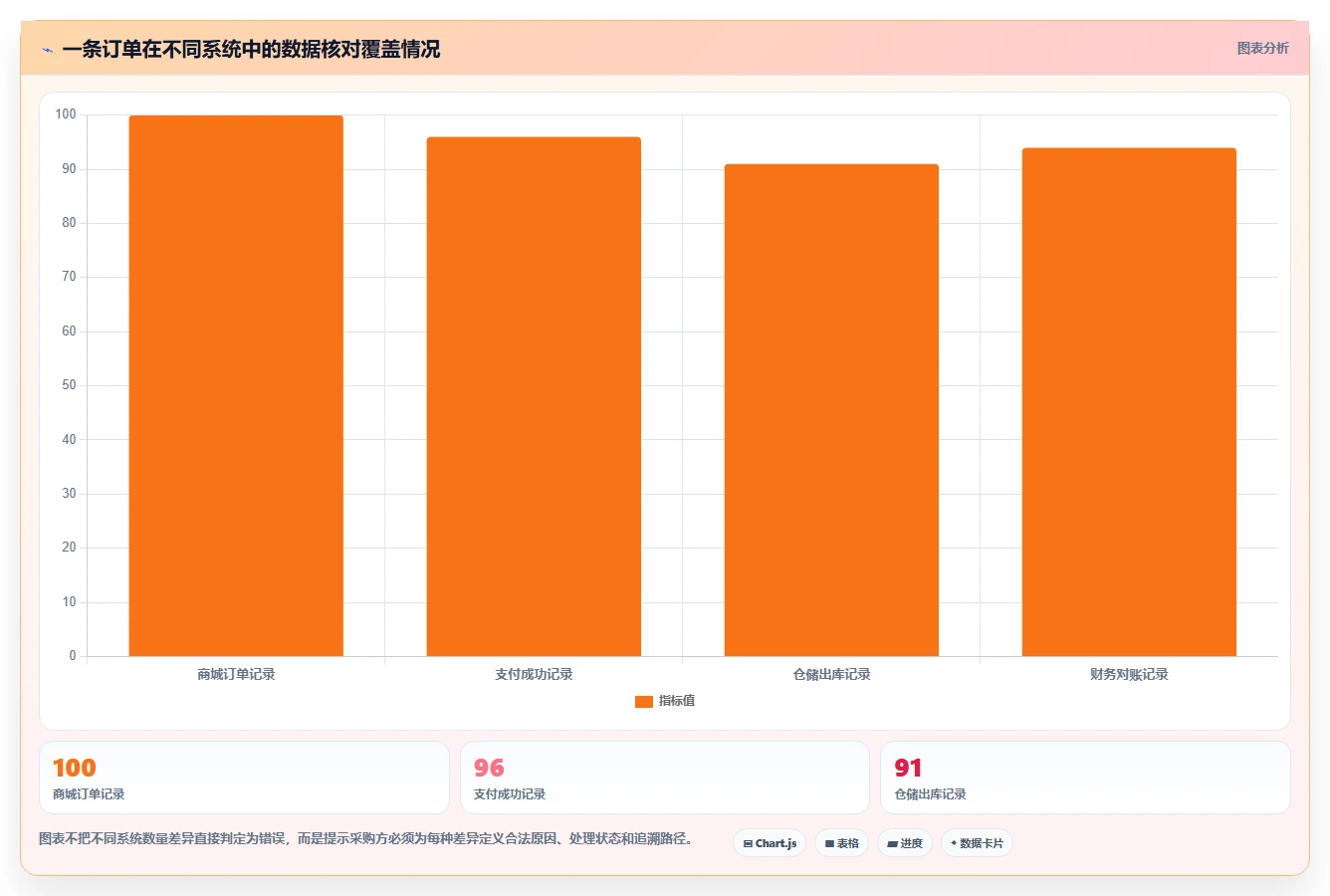Image resolution: width=1330 pixels, height=896 pixels.
Task: Click the 财务对账记录 bar in chart
Action: (x=1129, y=402)
